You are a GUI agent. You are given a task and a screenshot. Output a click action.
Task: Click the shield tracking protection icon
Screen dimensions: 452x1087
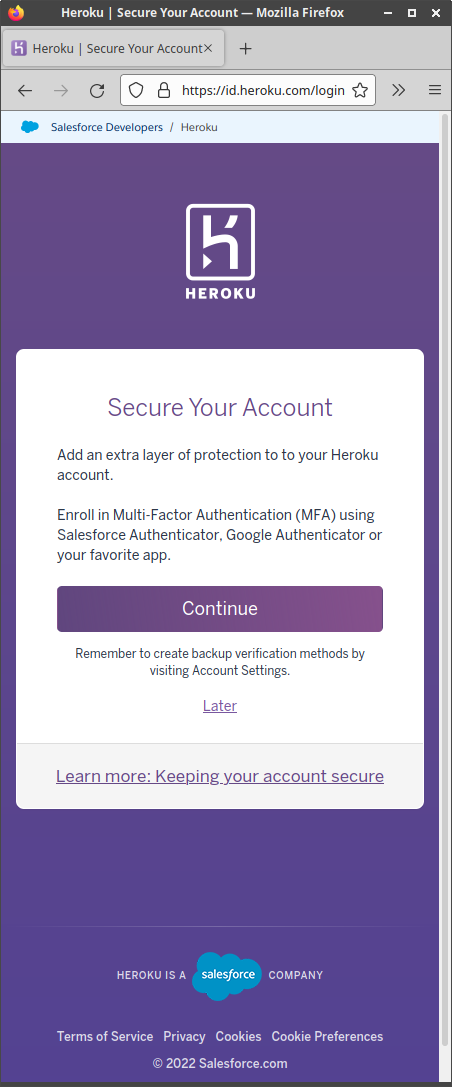click(137, 90)
